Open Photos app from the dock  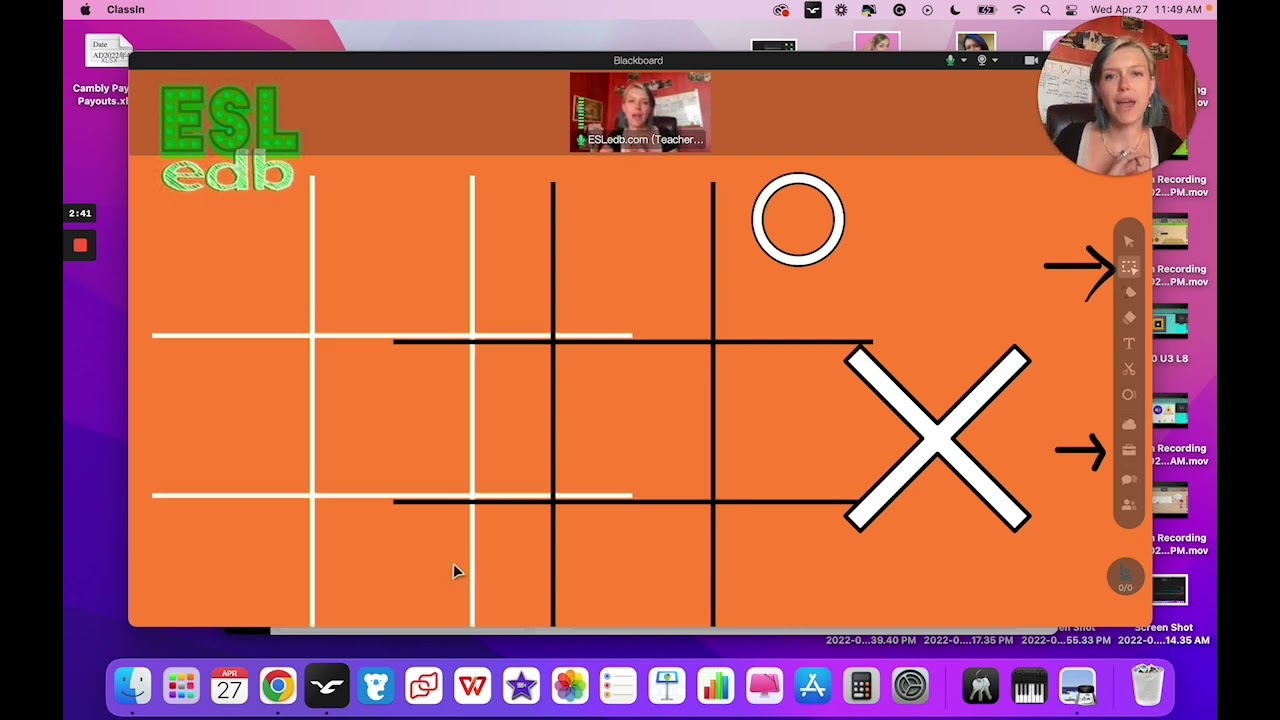570,687
